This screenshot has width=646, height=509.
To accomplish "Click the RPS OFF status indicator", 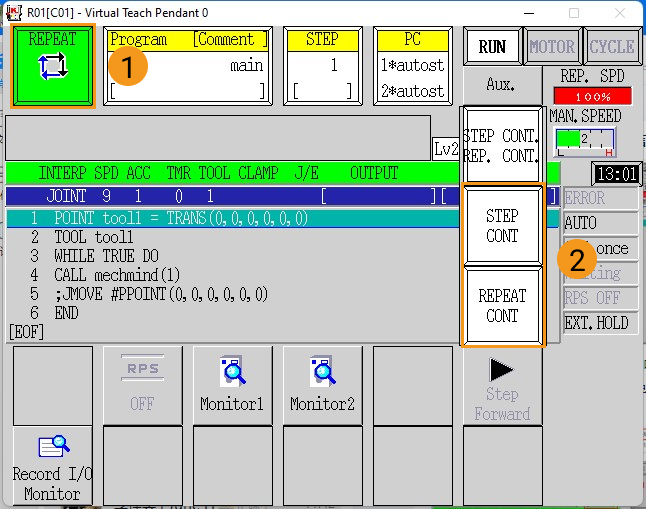I will pos(600,298).
